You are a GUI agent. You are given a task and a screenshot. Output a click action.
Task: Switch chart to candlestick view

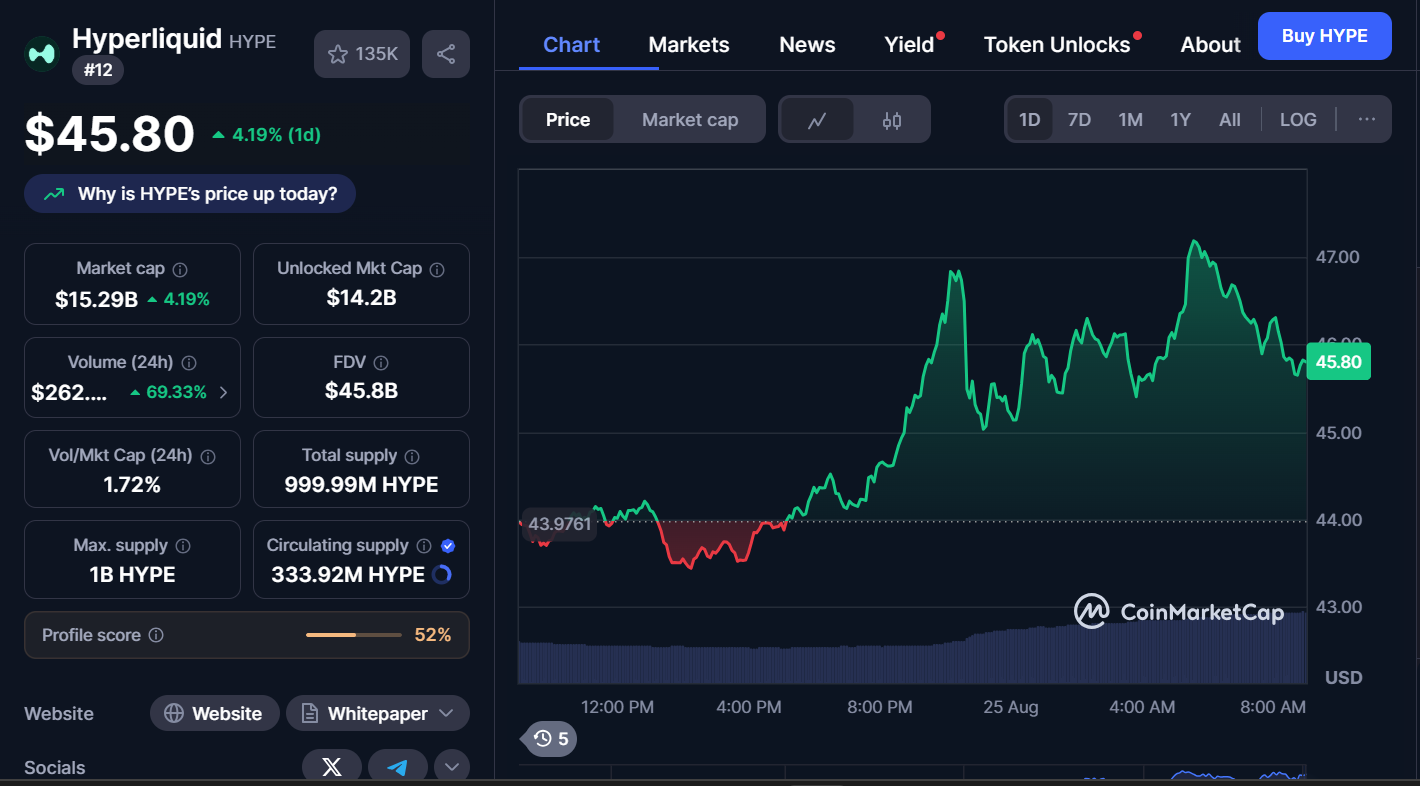click(x=892, y=120)
